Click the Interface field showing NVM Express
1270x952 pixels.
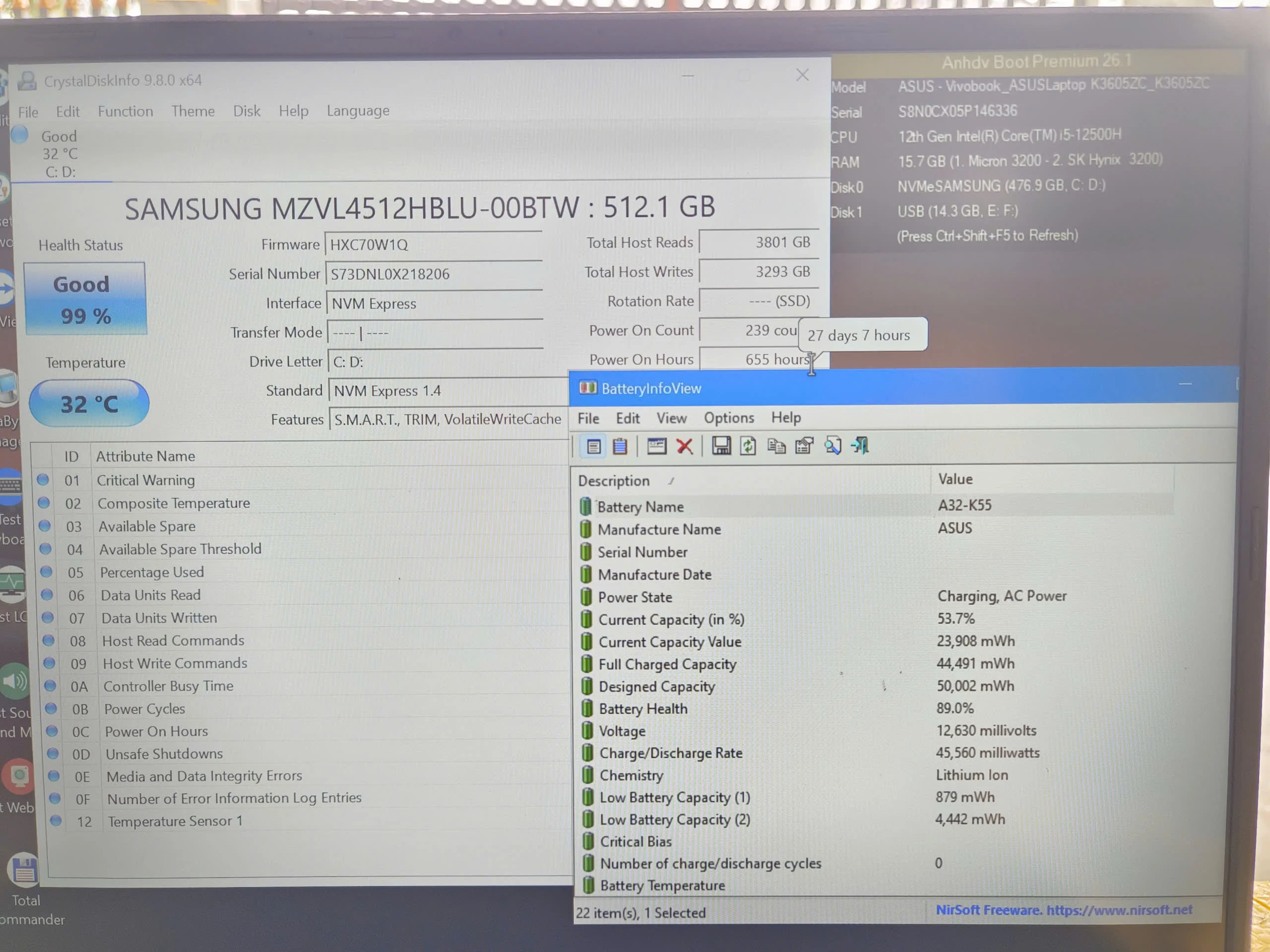[435, 303]
